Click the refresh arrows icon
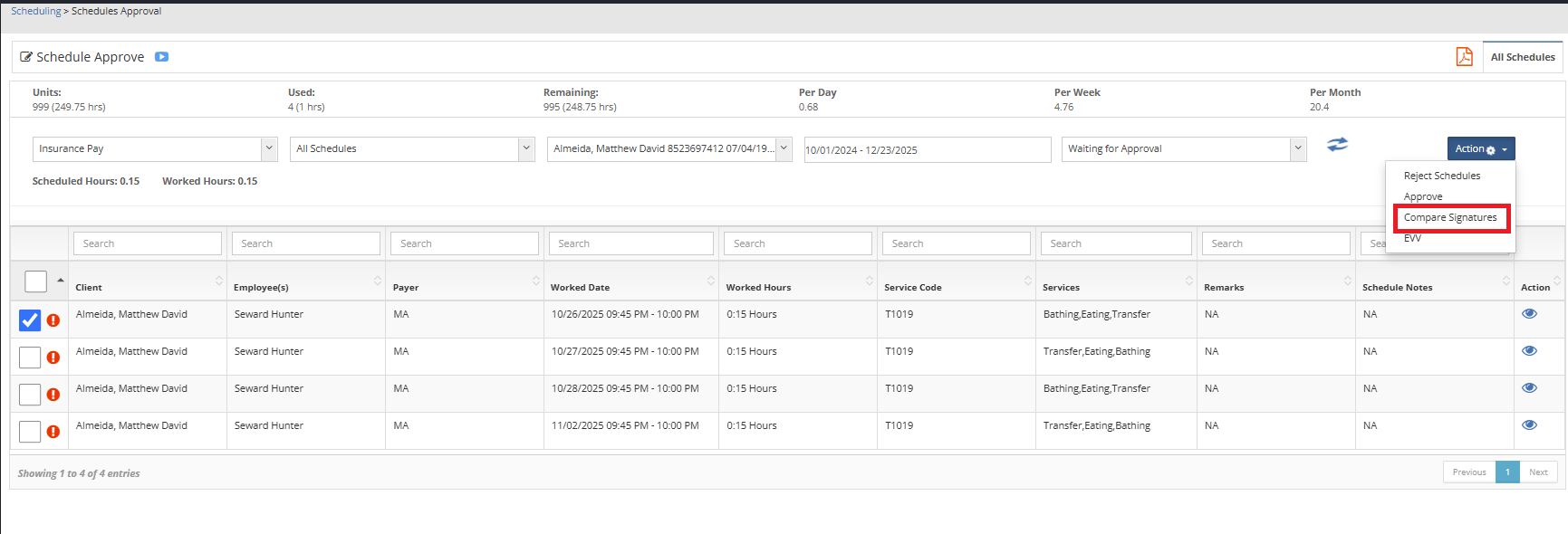 (x=1337, y=145)
